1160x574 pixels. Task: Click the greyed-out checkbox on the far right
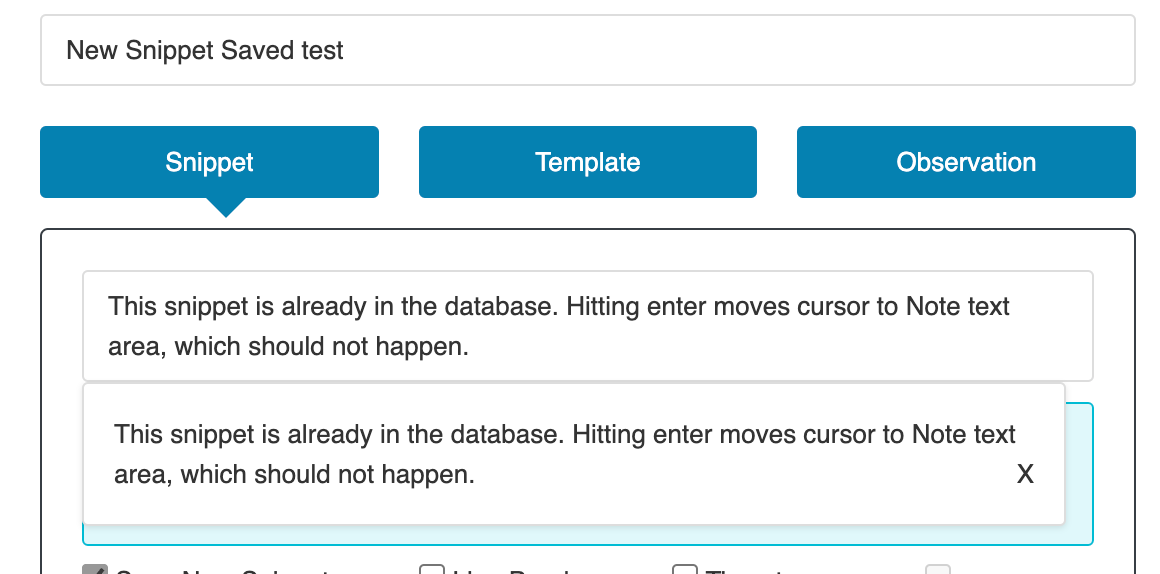tap(938, 570)
